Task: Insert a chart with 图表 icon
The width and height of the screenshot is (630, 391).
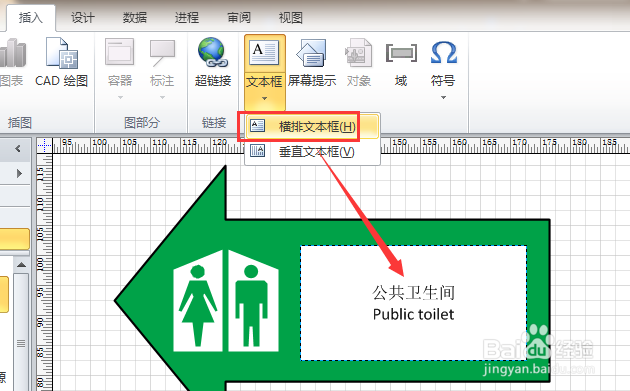Action: [x=12, y=62]
